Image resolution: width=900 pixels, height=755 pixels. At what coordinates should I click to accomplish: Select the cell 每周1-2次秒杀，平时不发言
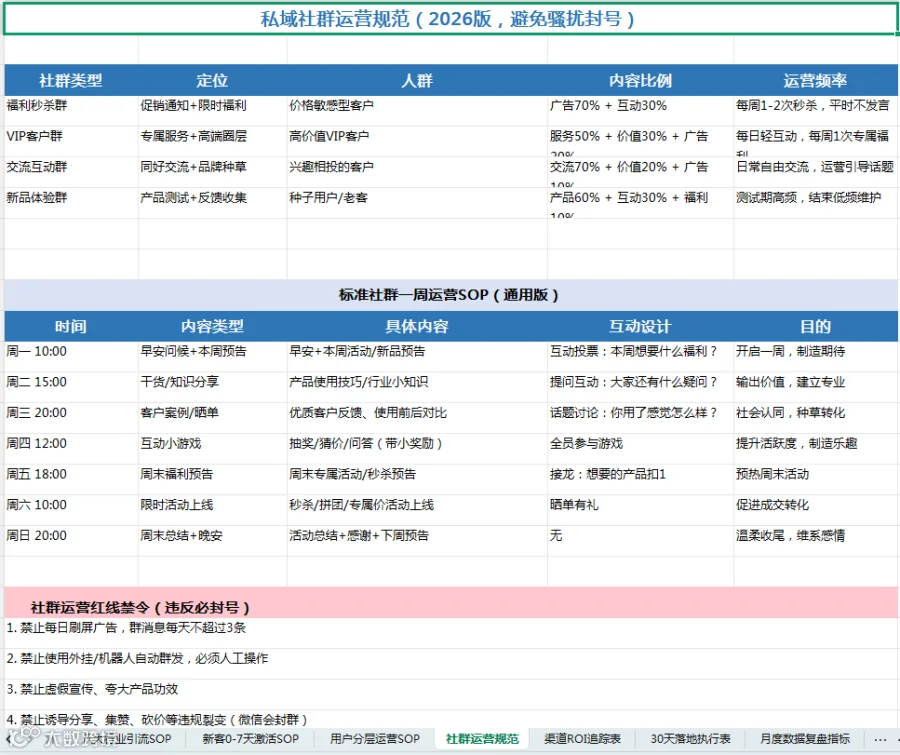coord(816,111)
